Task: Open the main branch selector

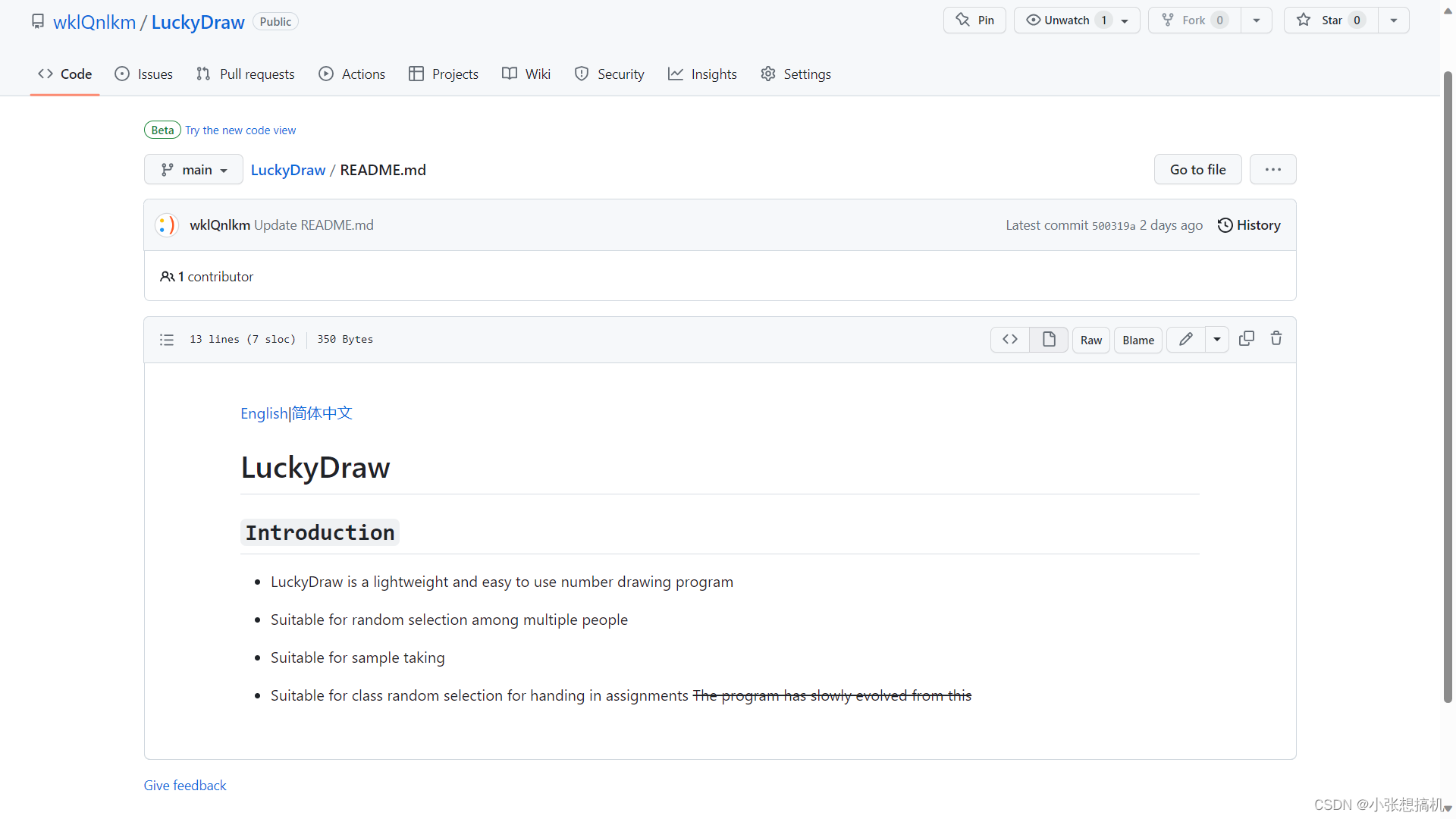Action: click(x=193, y=169)
